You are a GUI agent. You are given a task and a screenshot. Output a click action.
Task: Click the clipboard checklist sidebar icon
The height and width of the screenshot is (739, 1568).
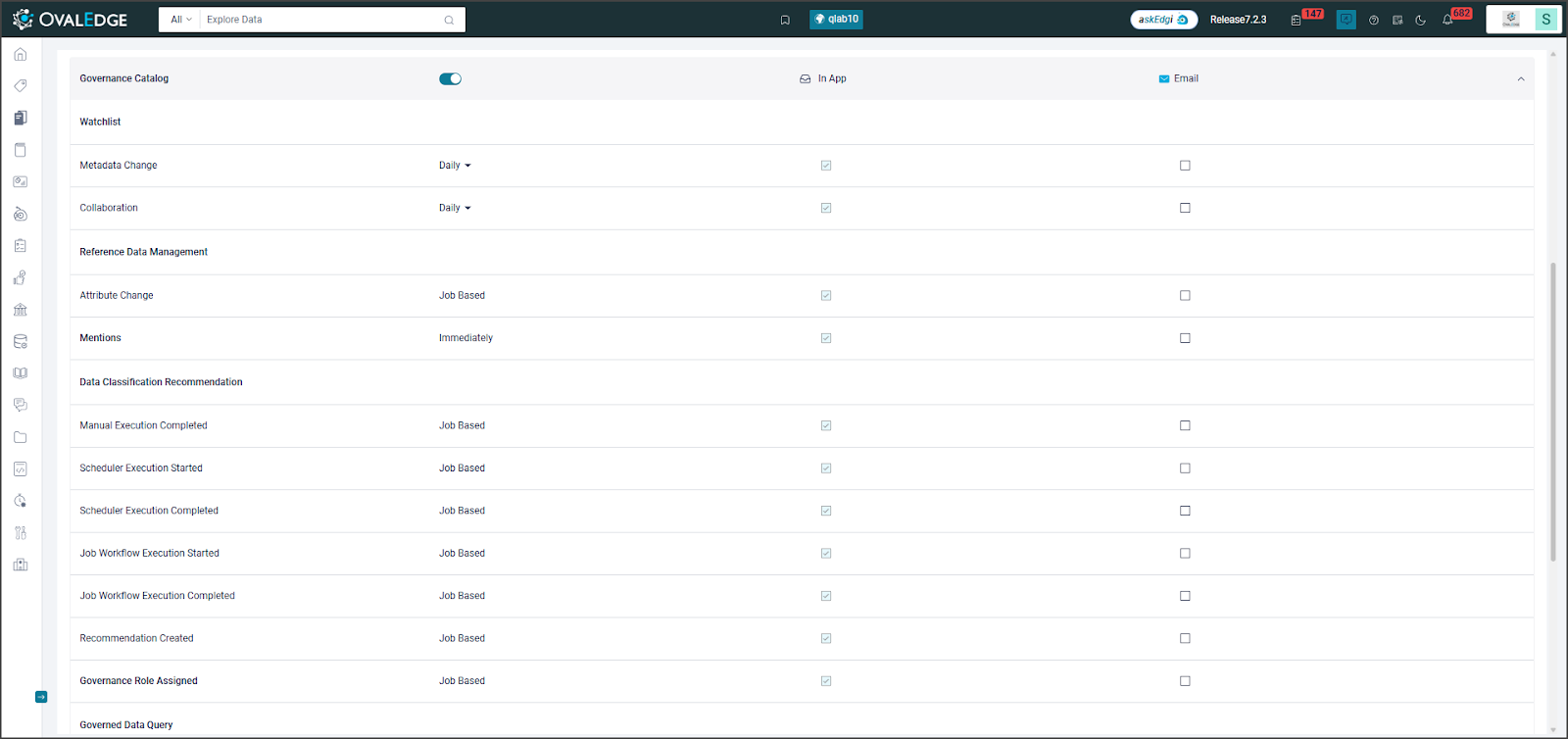21,246
